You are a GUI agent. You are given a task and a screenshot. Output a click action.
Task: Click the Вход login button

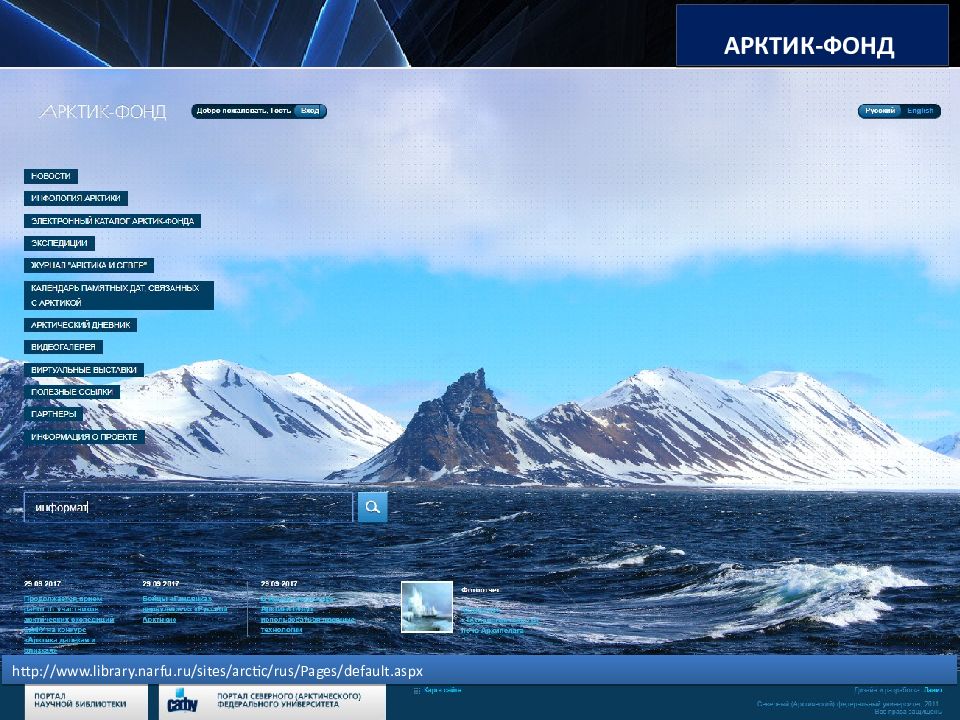pos(310,111)
